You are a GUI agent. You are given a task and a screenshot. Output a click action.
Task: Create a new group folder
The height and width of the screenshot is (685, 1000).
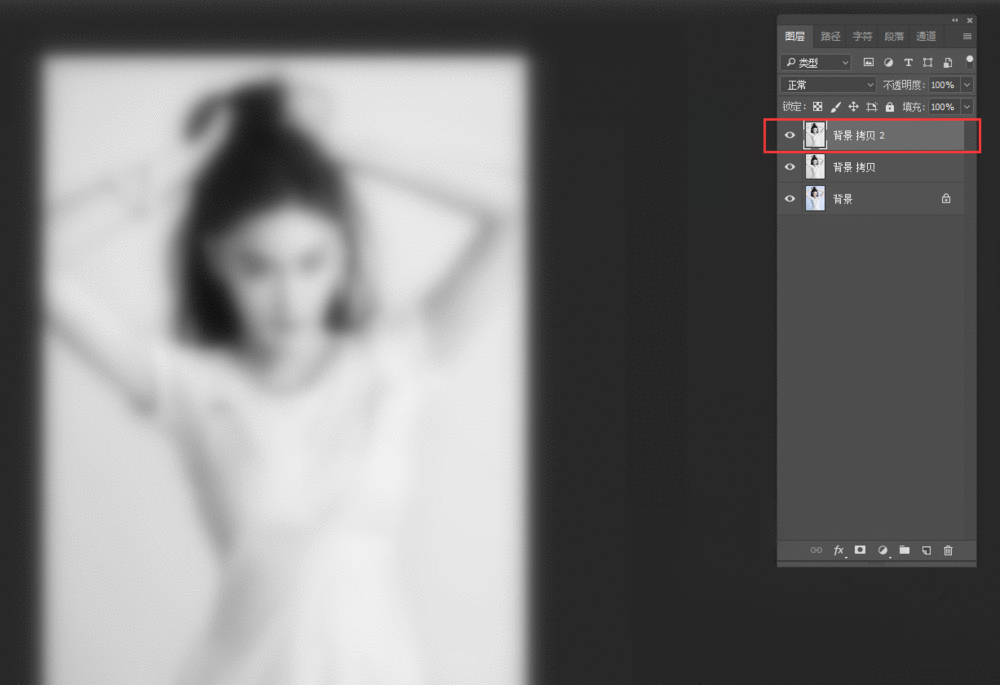(905, 550)
